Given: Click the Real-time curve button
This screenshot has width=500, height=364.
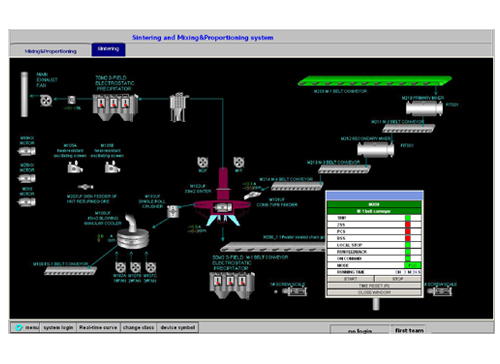Looking at the screenshot, I should point(98,328).
